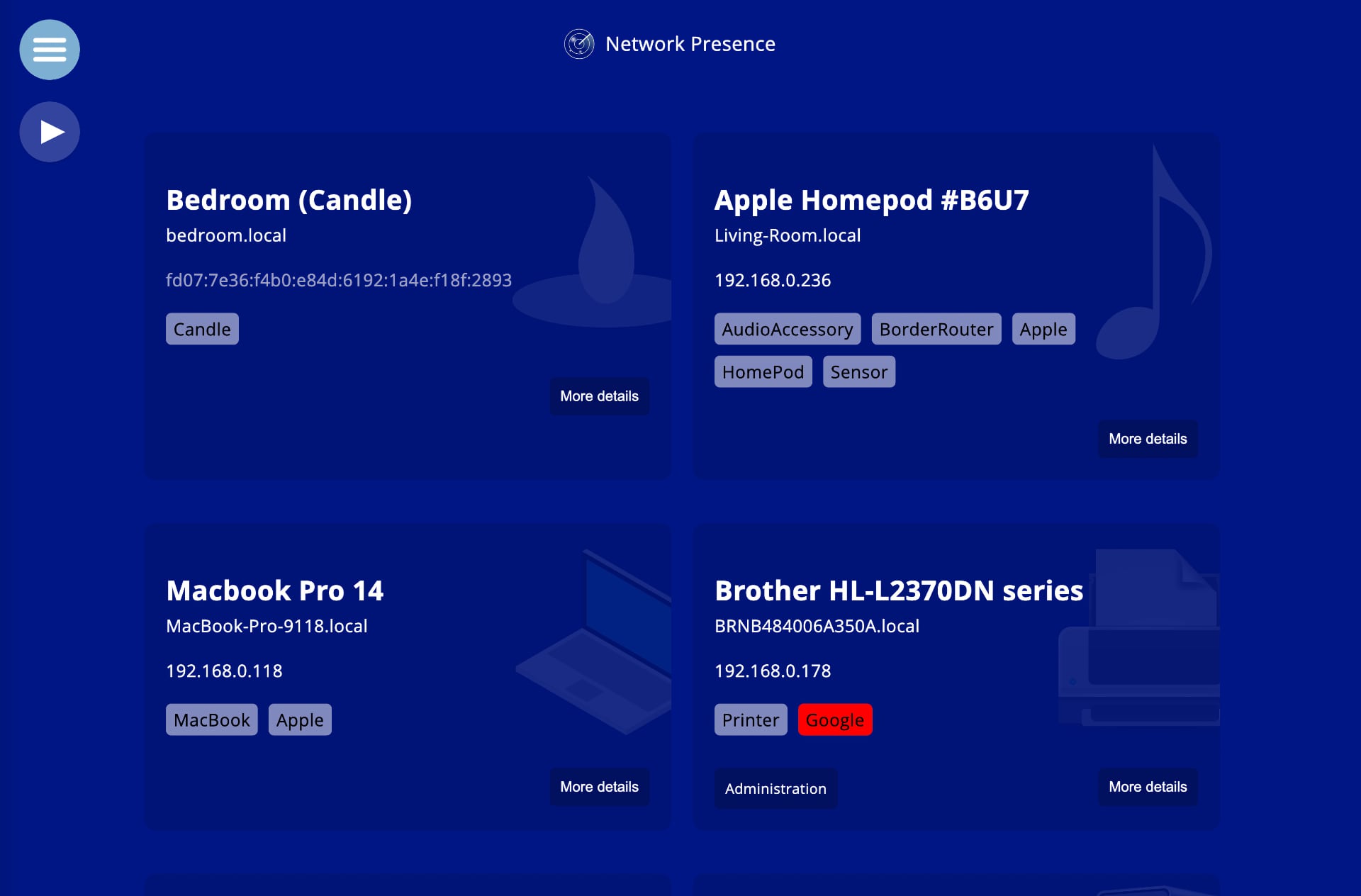Click the AudioAccessory tag
This screenshot has width=1361, height=896.
coord(787,329)
